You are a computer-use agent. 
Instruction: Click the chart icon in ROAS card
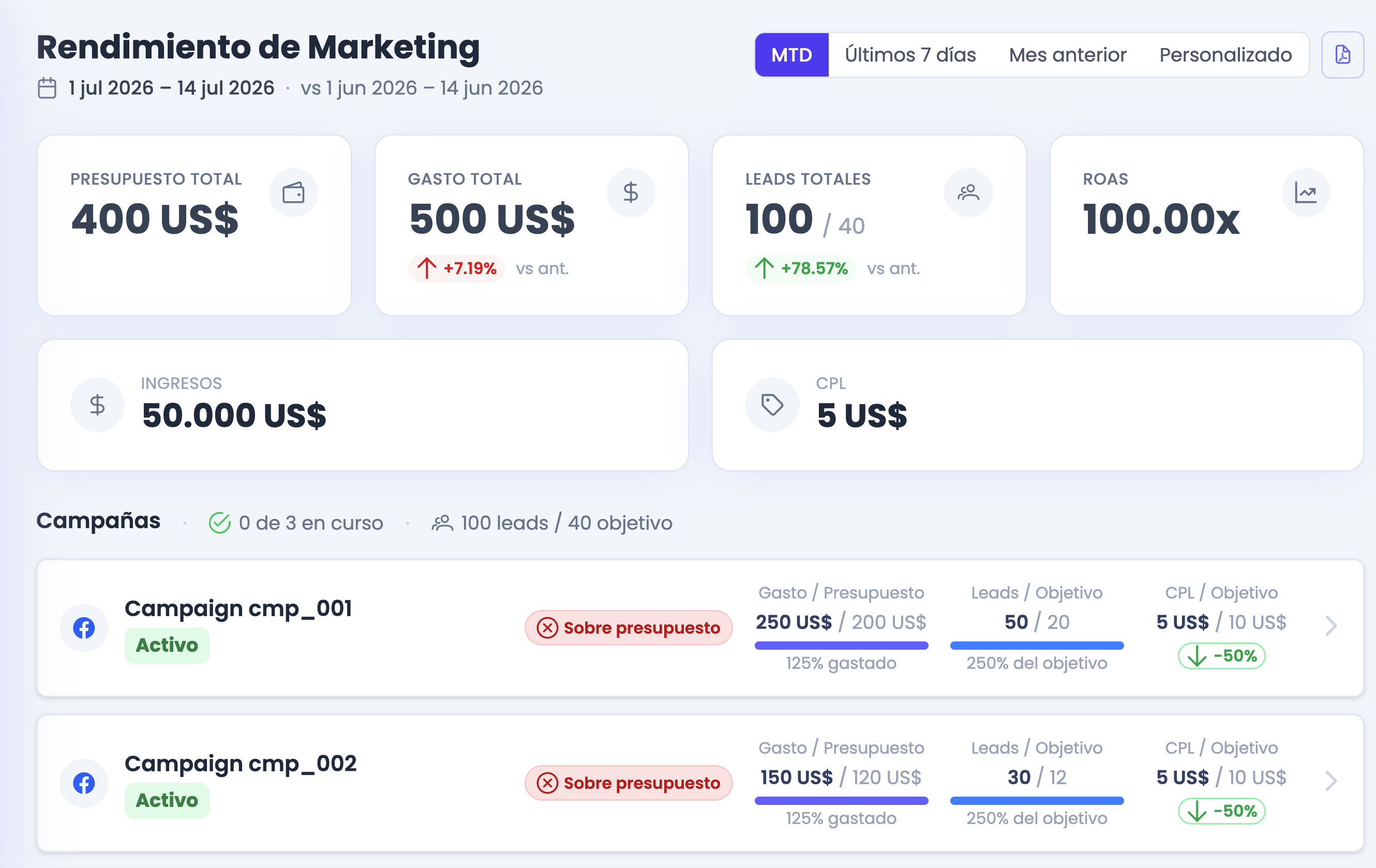[x=1306, y=192]
